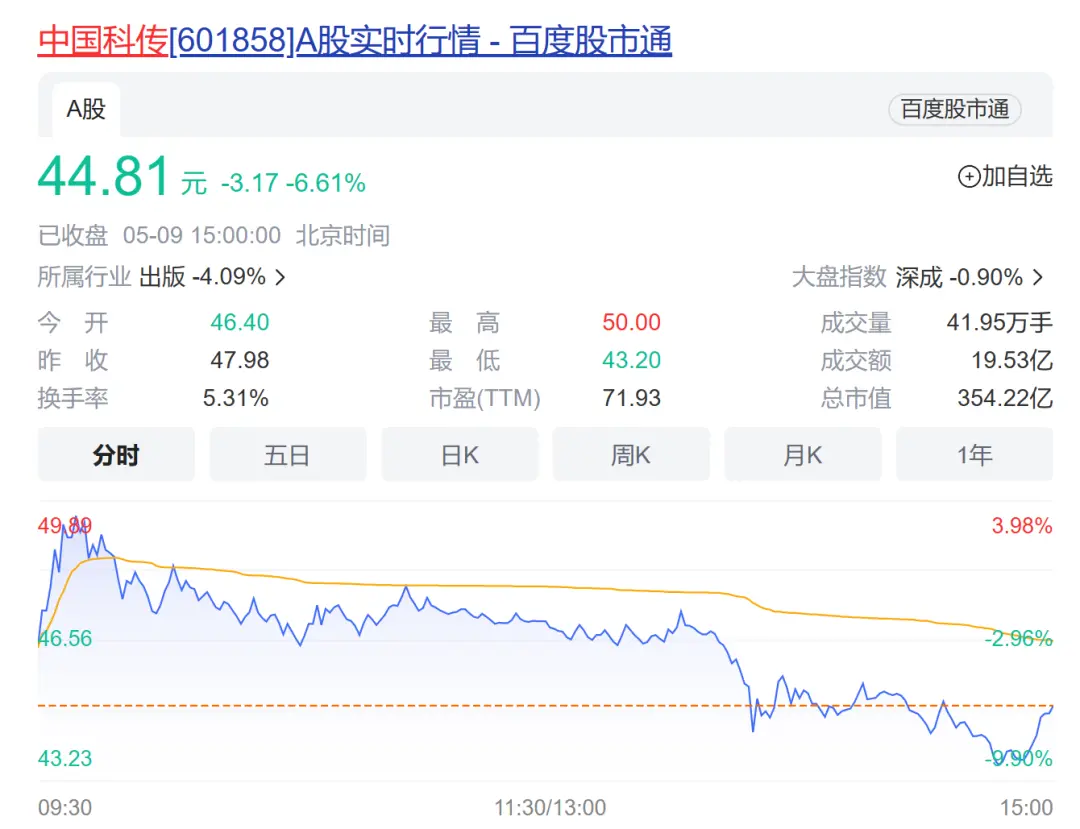Click the 百度股市通 badge button

pos(955,109)
